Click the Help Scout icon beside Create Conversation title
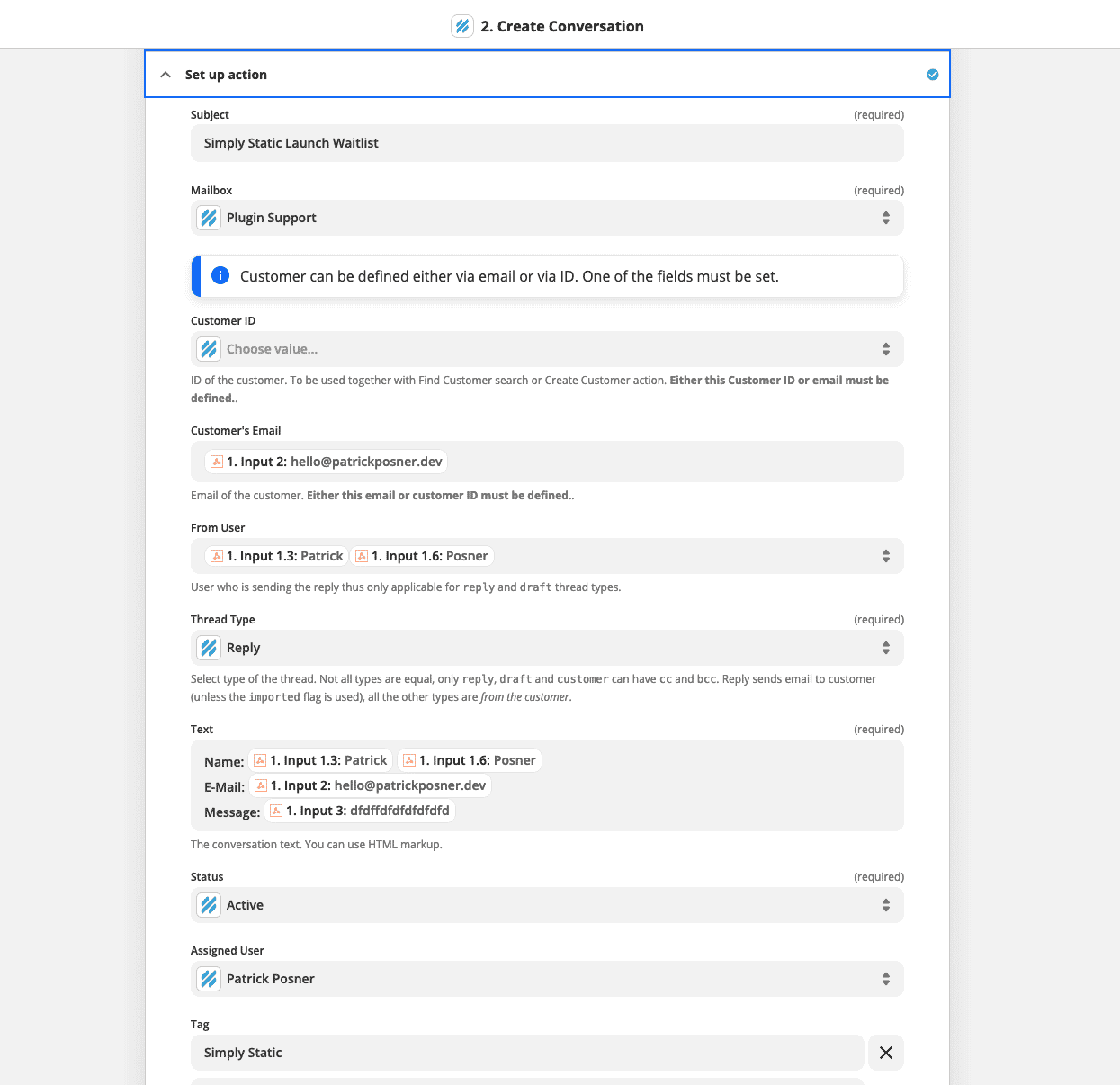 pyautogui.click(x=462, y=26)
